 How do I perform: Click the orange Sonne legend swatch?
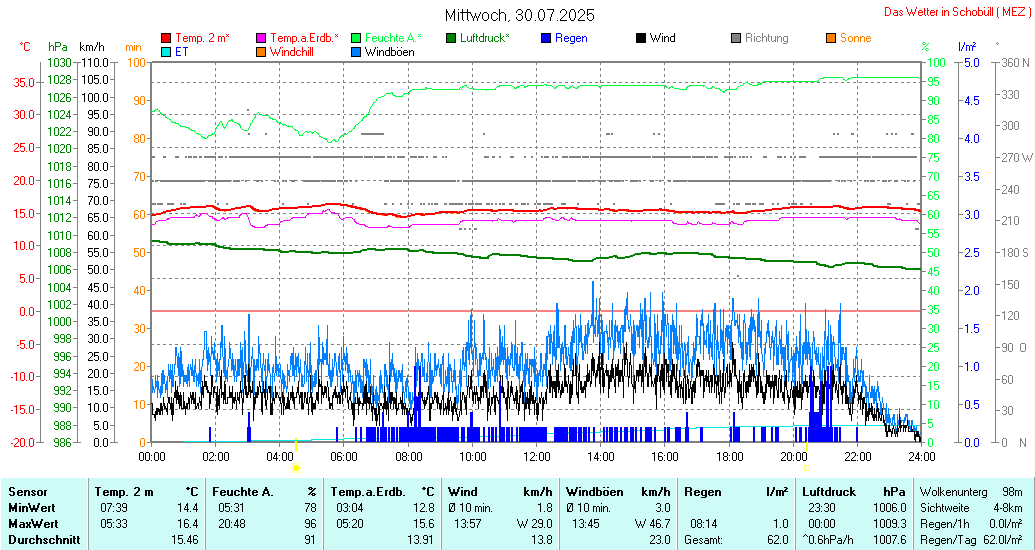coord(830,38)
